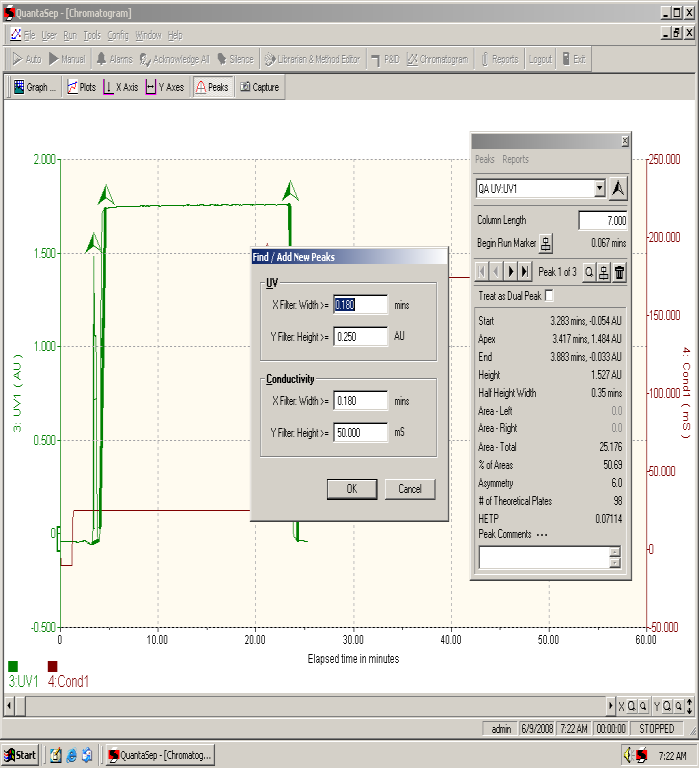The width and height of the screenshot is (699, 768).
Task: Cancel the Find / Add New Peaks dialog
Action: [410, 489]
